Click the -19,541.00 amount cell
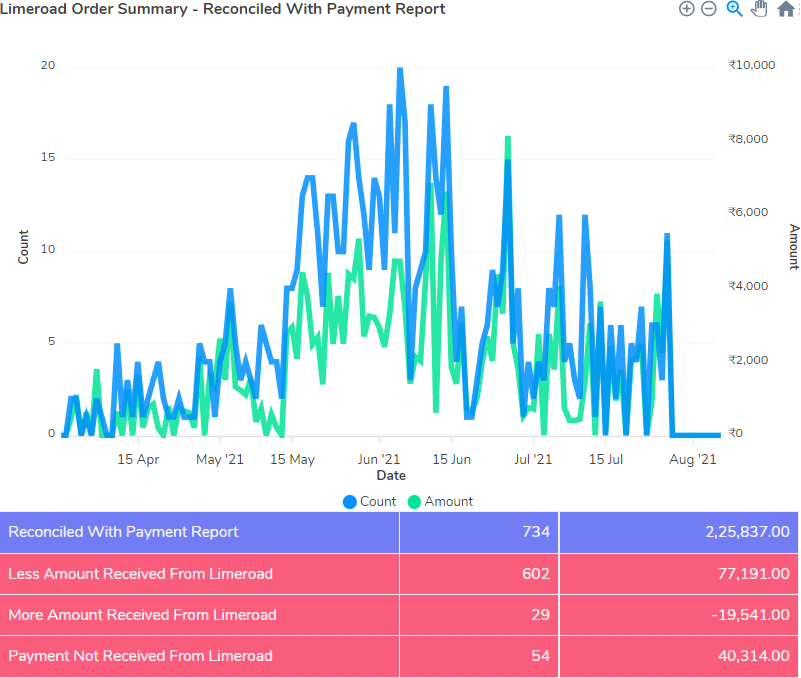The width and height of the screenshot is (801, 678). (679, 615)
